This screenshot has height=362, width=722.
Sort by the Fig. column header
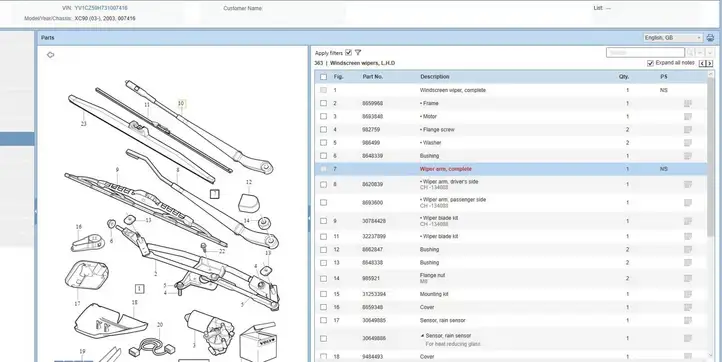click(x=338, y=77)
